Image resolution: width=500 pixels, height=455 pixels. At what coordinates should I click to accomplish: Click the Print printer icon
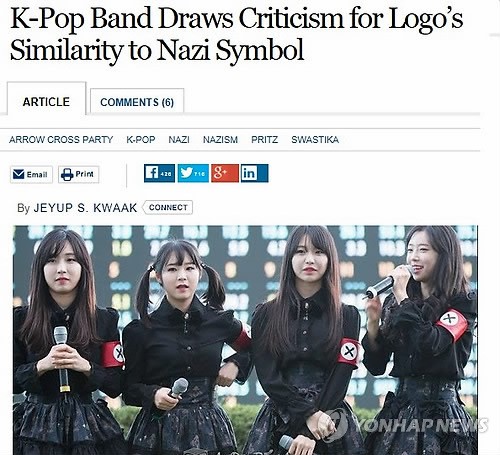(67, 174)
